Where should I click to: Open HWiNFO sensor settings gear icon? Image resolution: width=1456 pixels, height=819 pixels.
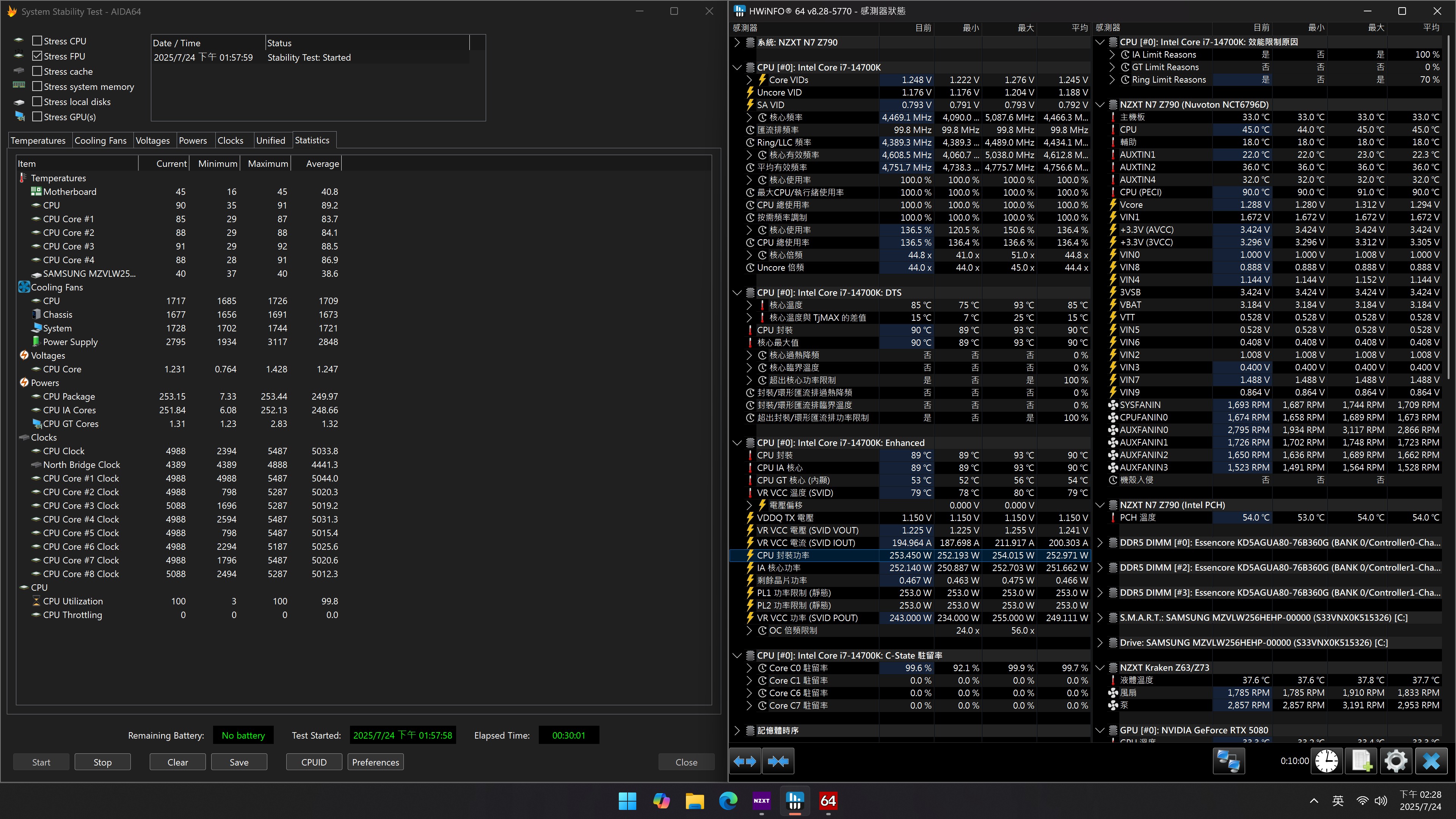1395,761
